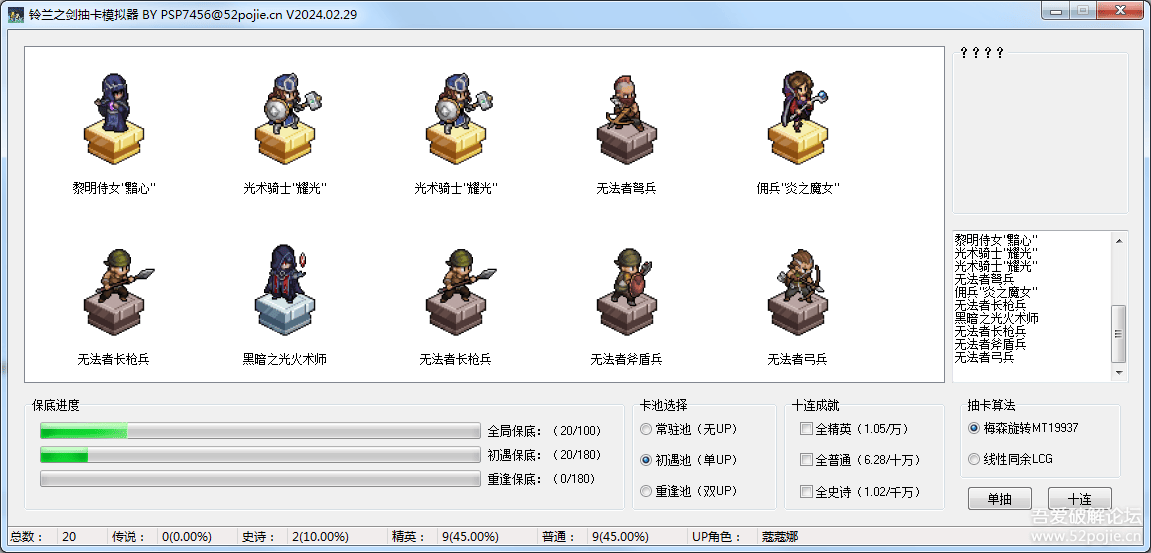Click 无法者斧盾兵 caption under its sprite
The height and width of the screenshot is (553, 1151).
pos(626,360)
